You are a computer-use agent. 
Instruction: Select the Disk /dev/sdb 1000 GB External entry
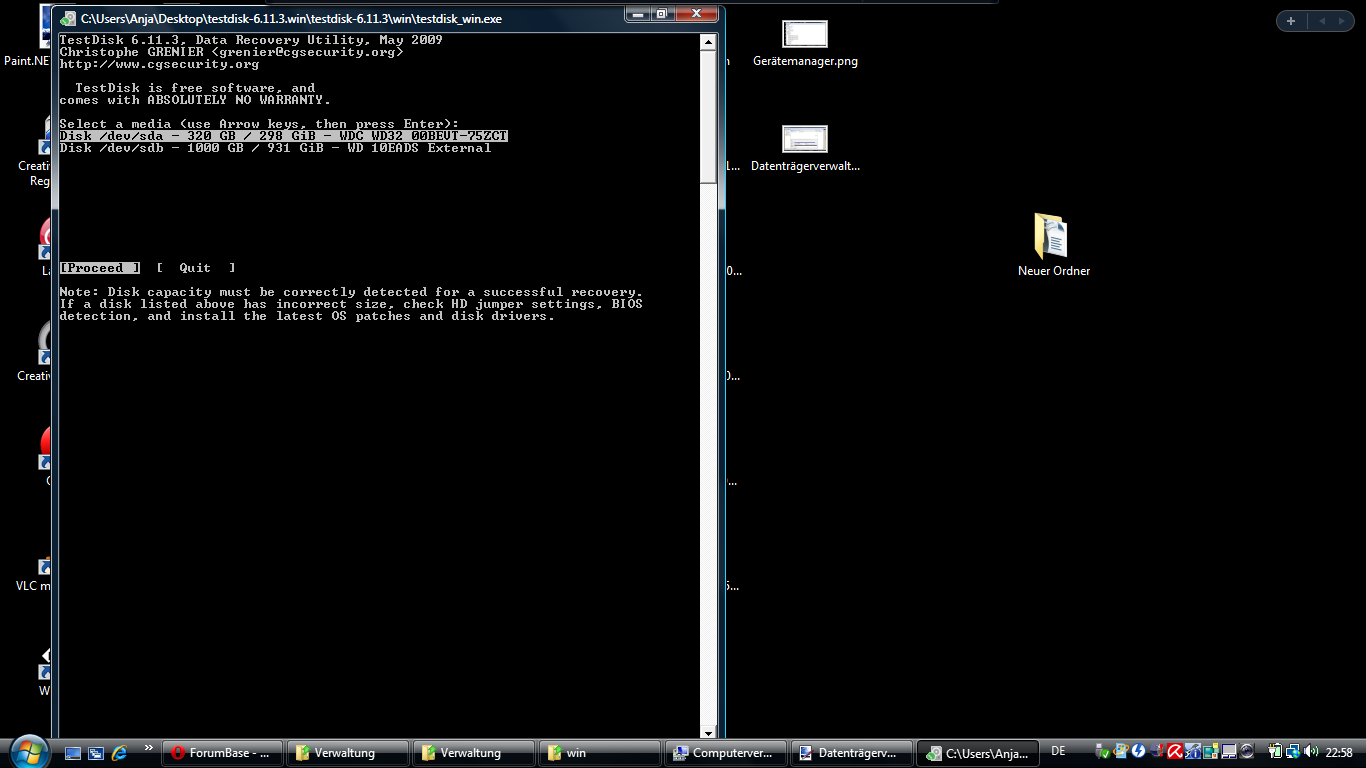(276, 148)
